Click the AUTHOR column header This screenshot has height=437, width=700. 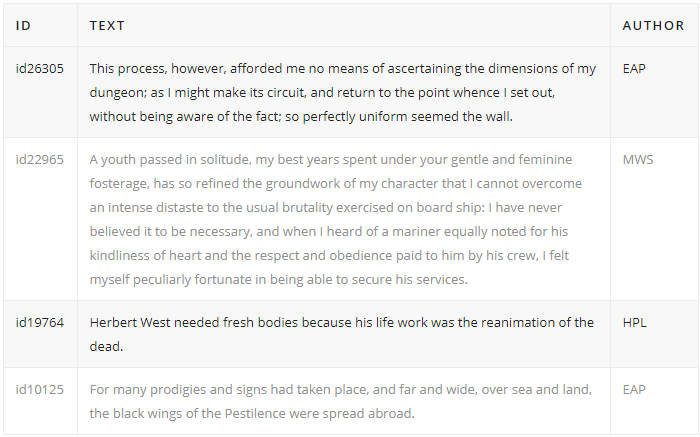[x=653, y=25]
